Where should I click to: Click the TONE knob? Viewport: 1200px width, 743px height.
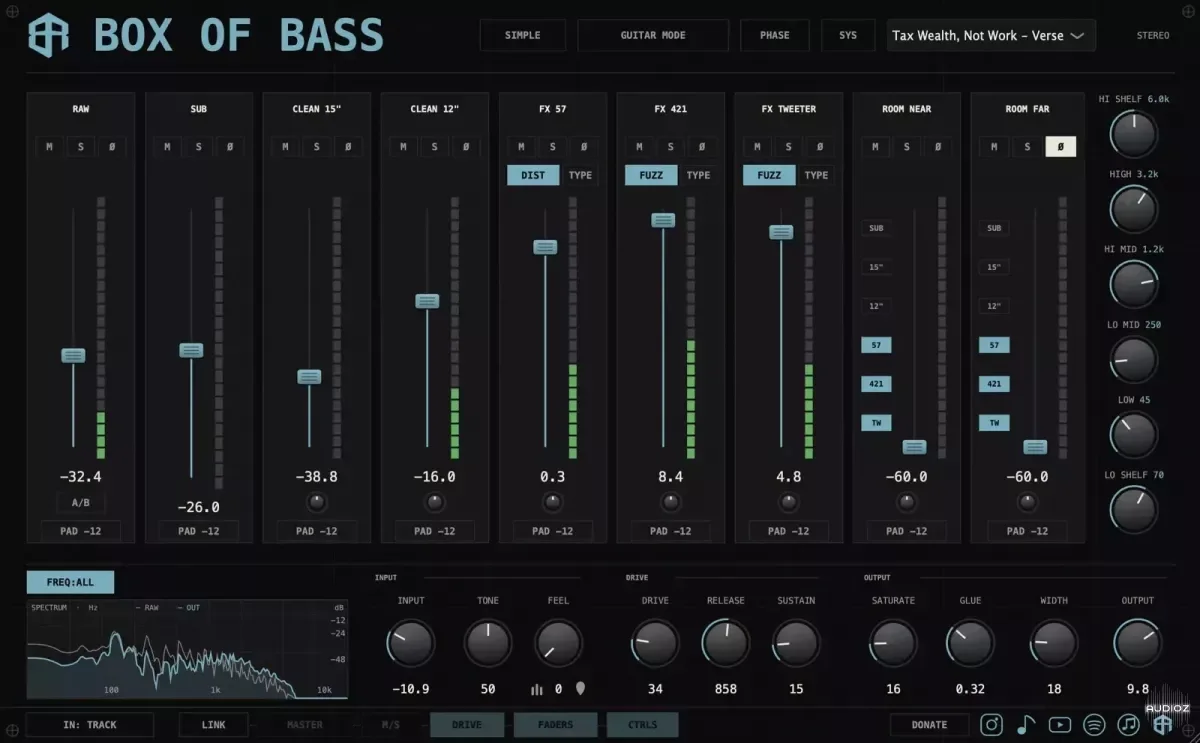point(488,643)
